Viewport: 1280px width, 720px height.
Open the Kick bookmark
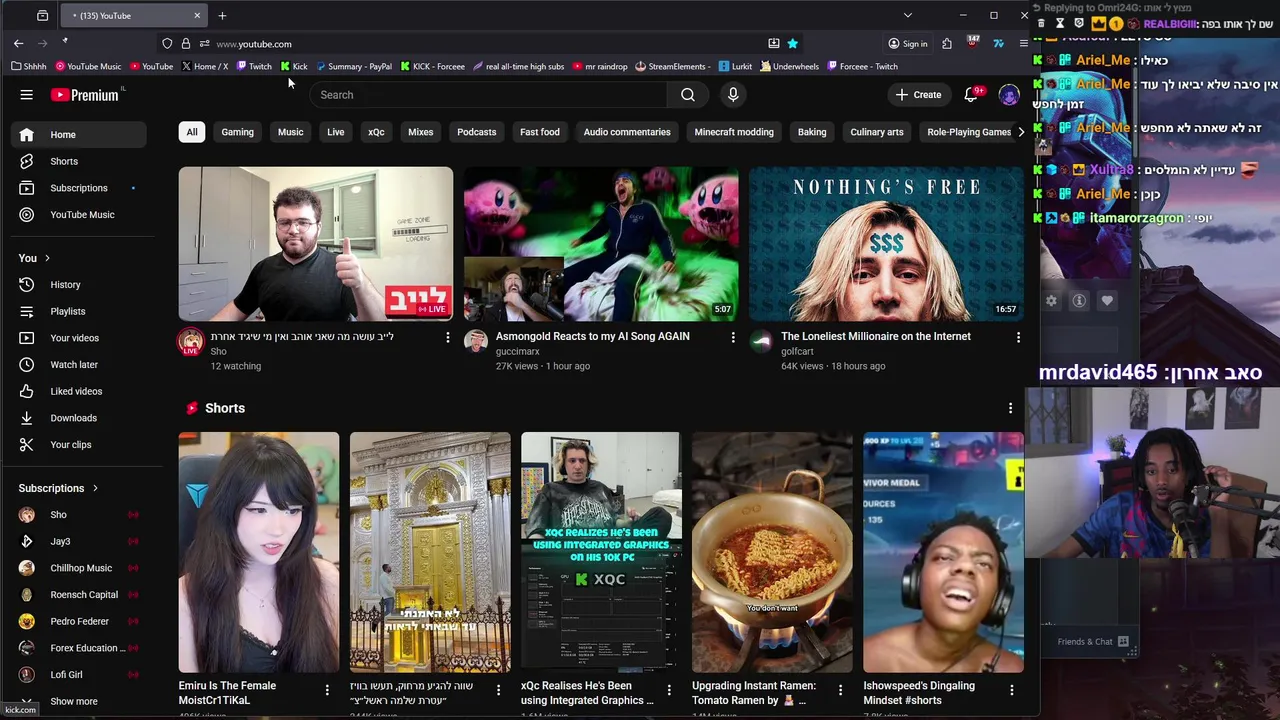pyautogui.click(x=294, y=66)
